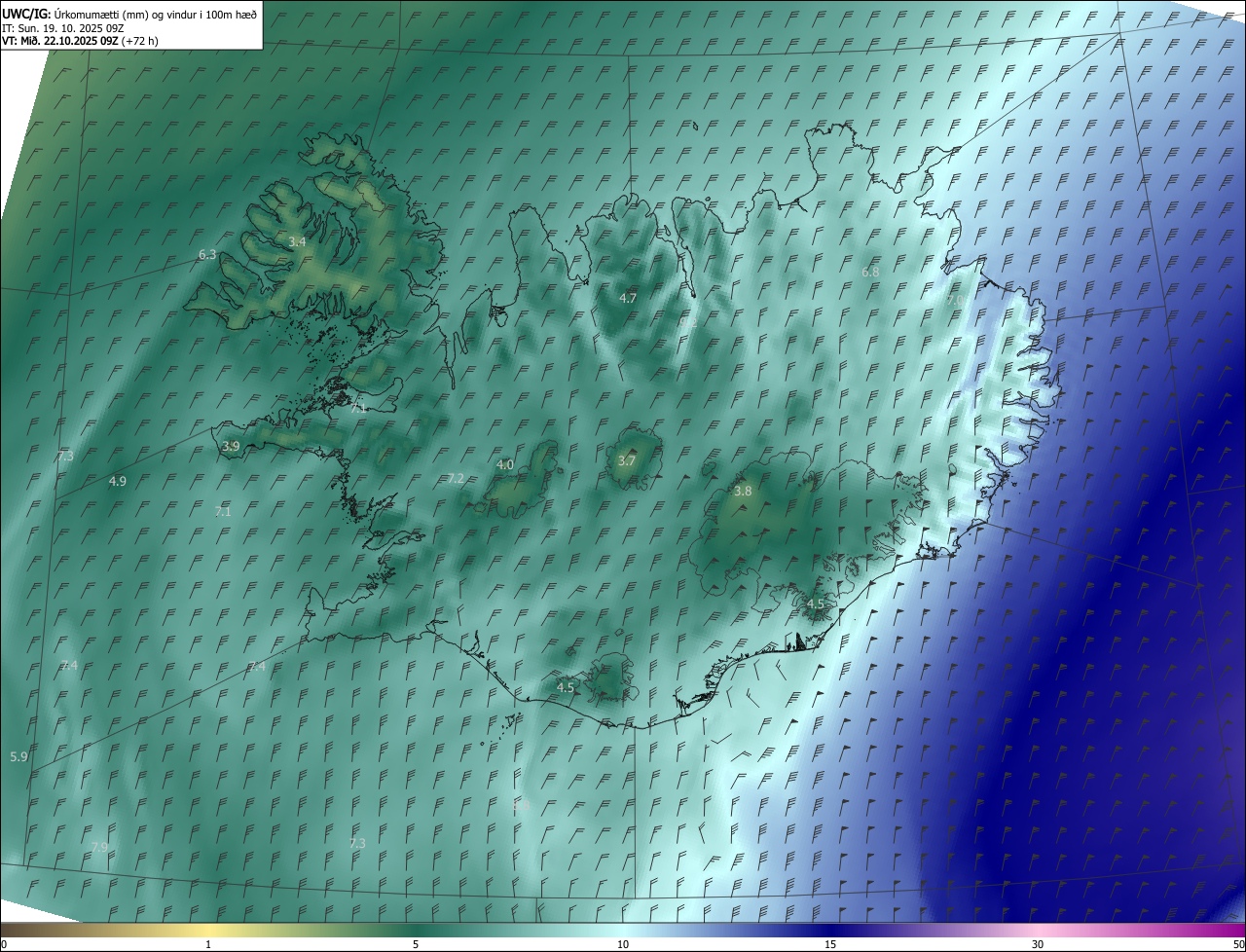
Task: Select the 6.8 value label
Action: coord(870,272)
